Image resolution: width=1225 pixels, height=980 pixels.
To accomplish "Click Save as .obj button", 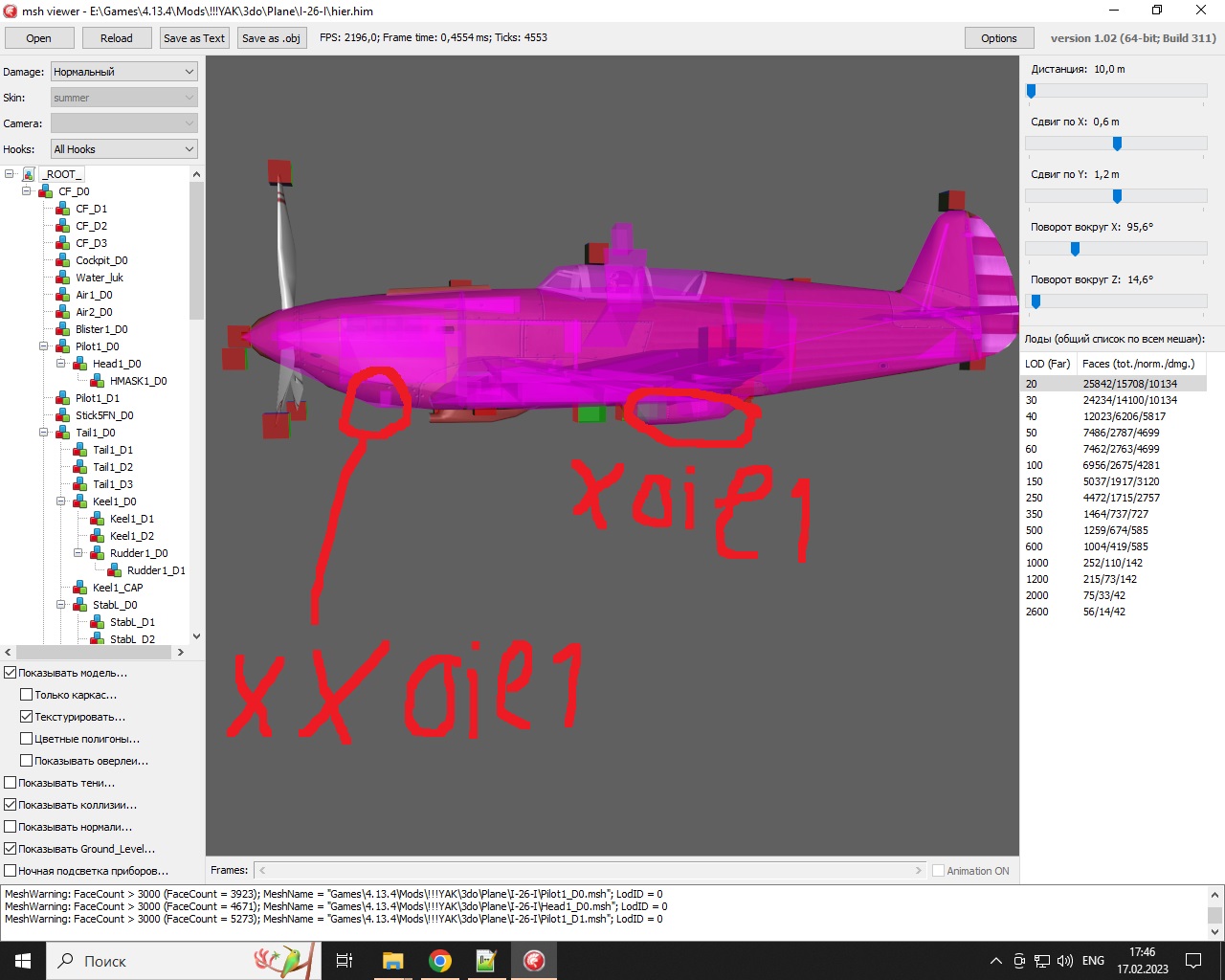I will pos(272,38).
